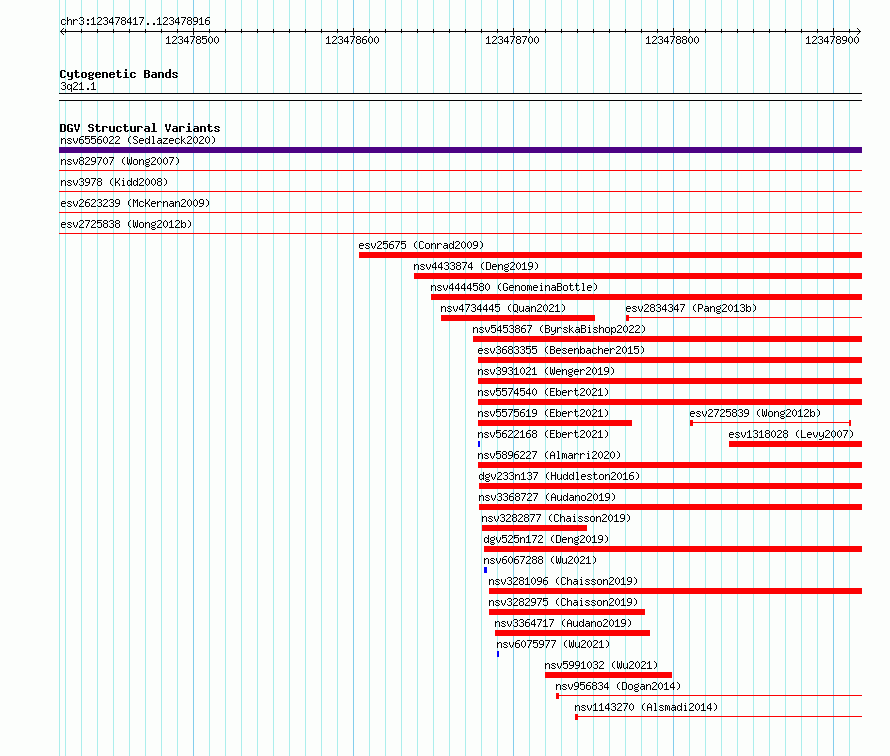The image size is (890, 756).
Task: Click the 123478900 ruler position
Action: 832,40
